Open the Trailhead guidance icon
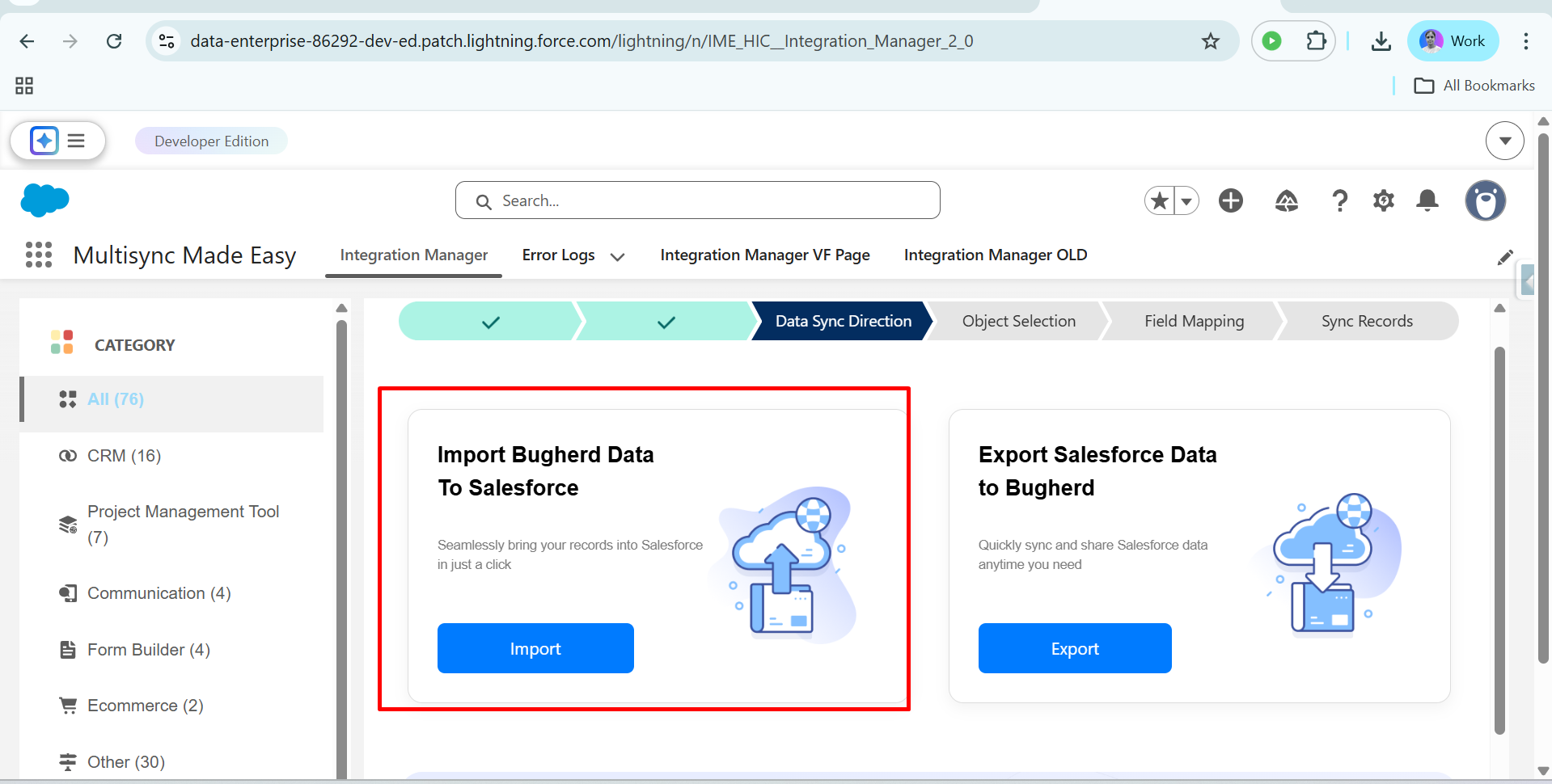 pos(1287,200)
